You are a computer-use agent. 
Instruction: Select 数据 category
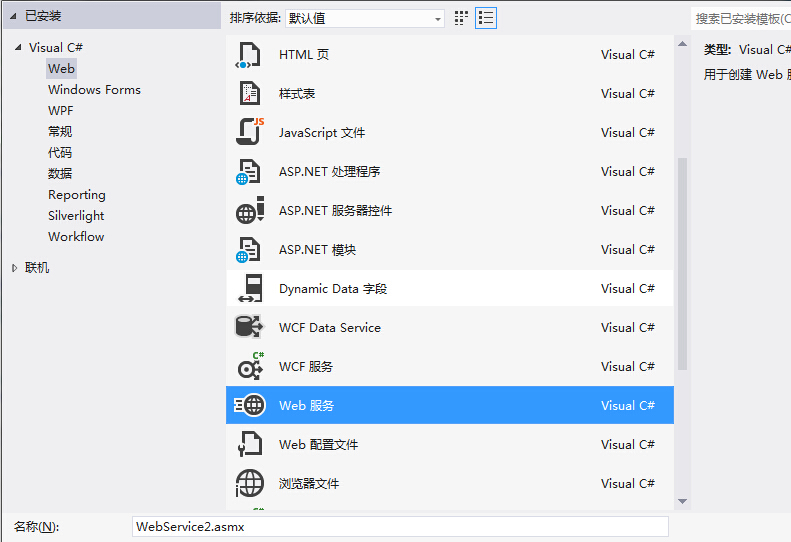coord(60,174)
